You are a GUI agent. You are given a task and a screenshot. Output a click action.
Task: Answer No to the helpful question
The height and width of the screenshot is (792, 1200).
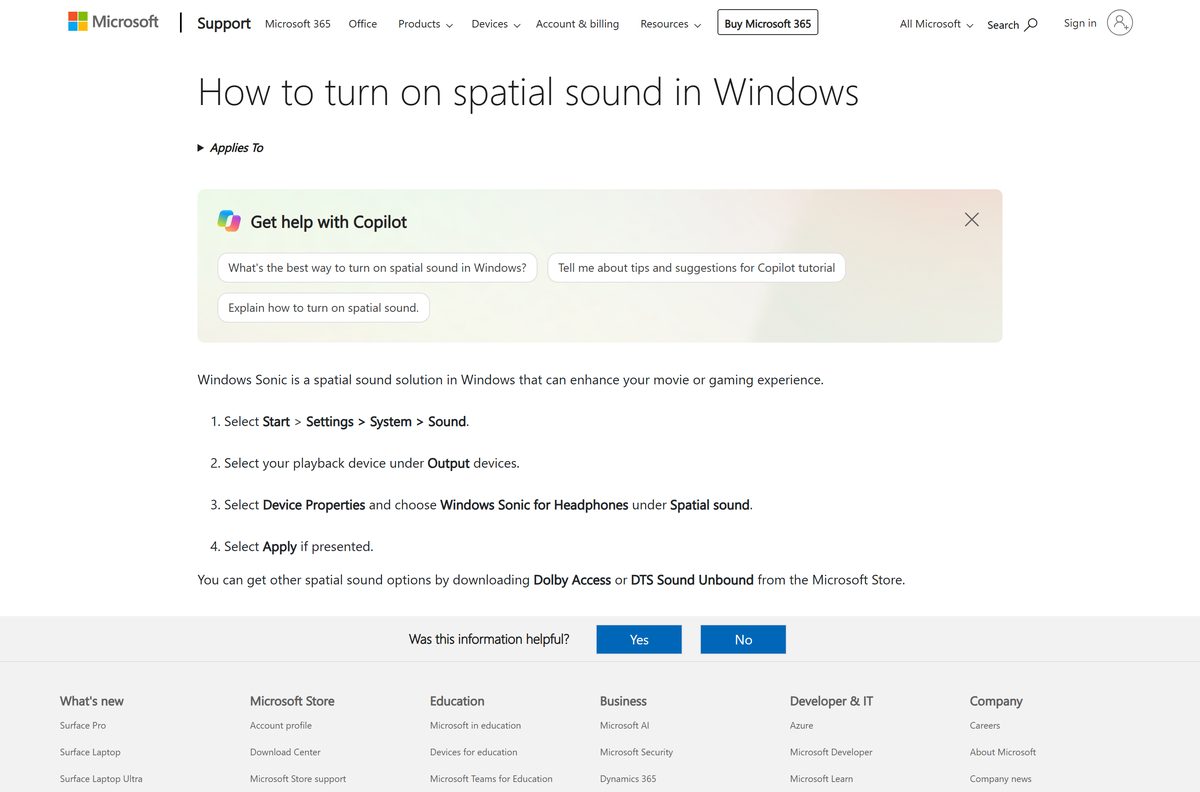(x=743, y=640)
